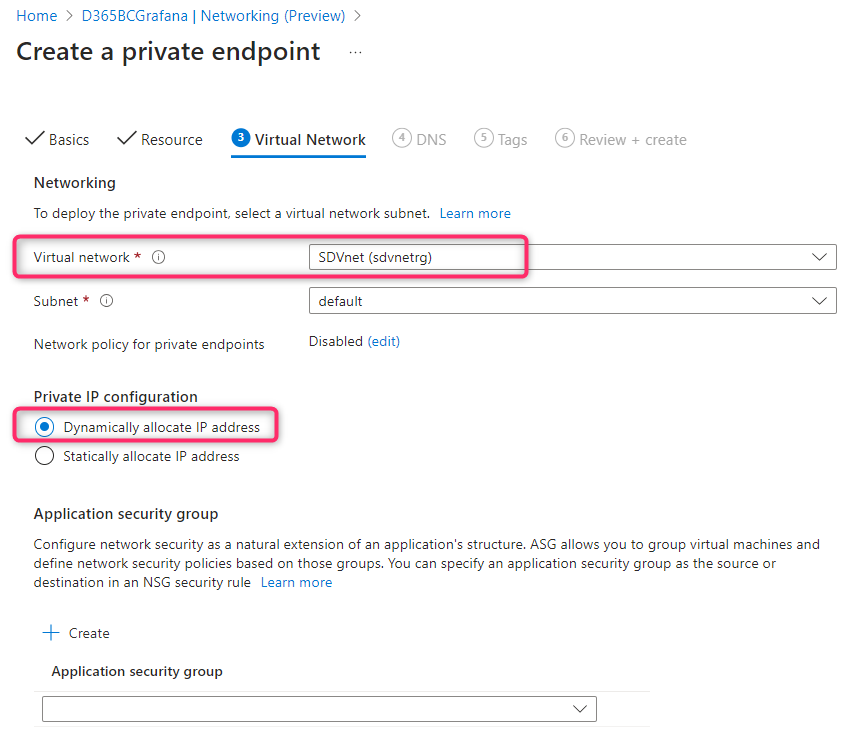The width and height of the screenshot is (857, 748).
Task: Switch to the Review + create tab
Action: [635, 140]
